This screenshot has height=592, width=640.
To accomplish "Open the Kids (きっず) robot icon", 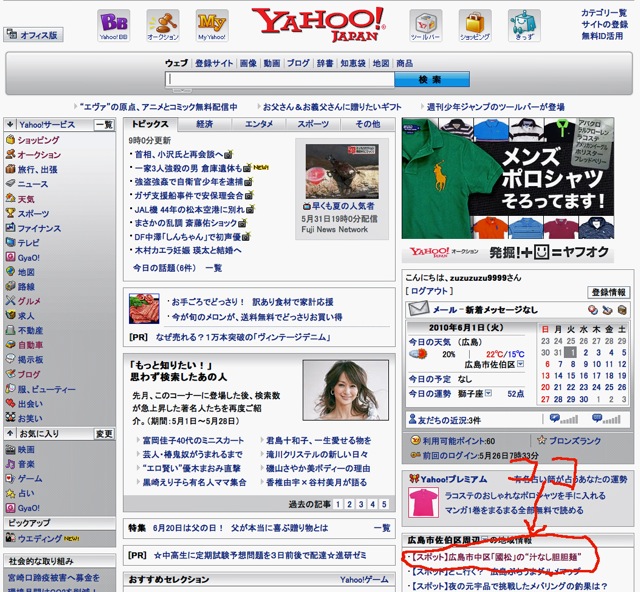I will (x=524, y=25).
